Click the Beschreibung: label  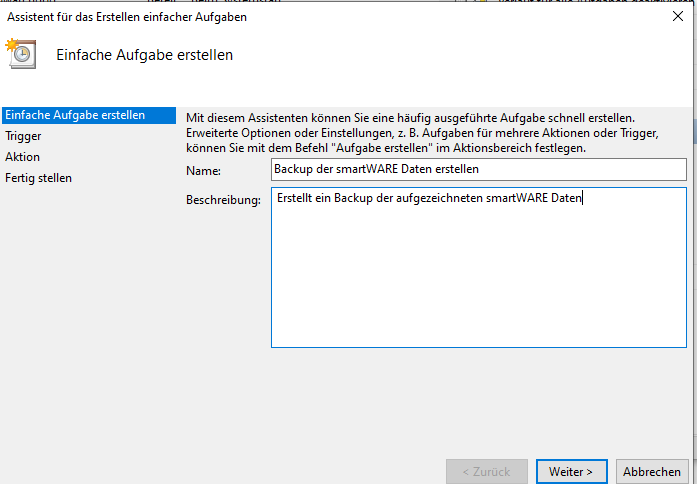(223, 200)
